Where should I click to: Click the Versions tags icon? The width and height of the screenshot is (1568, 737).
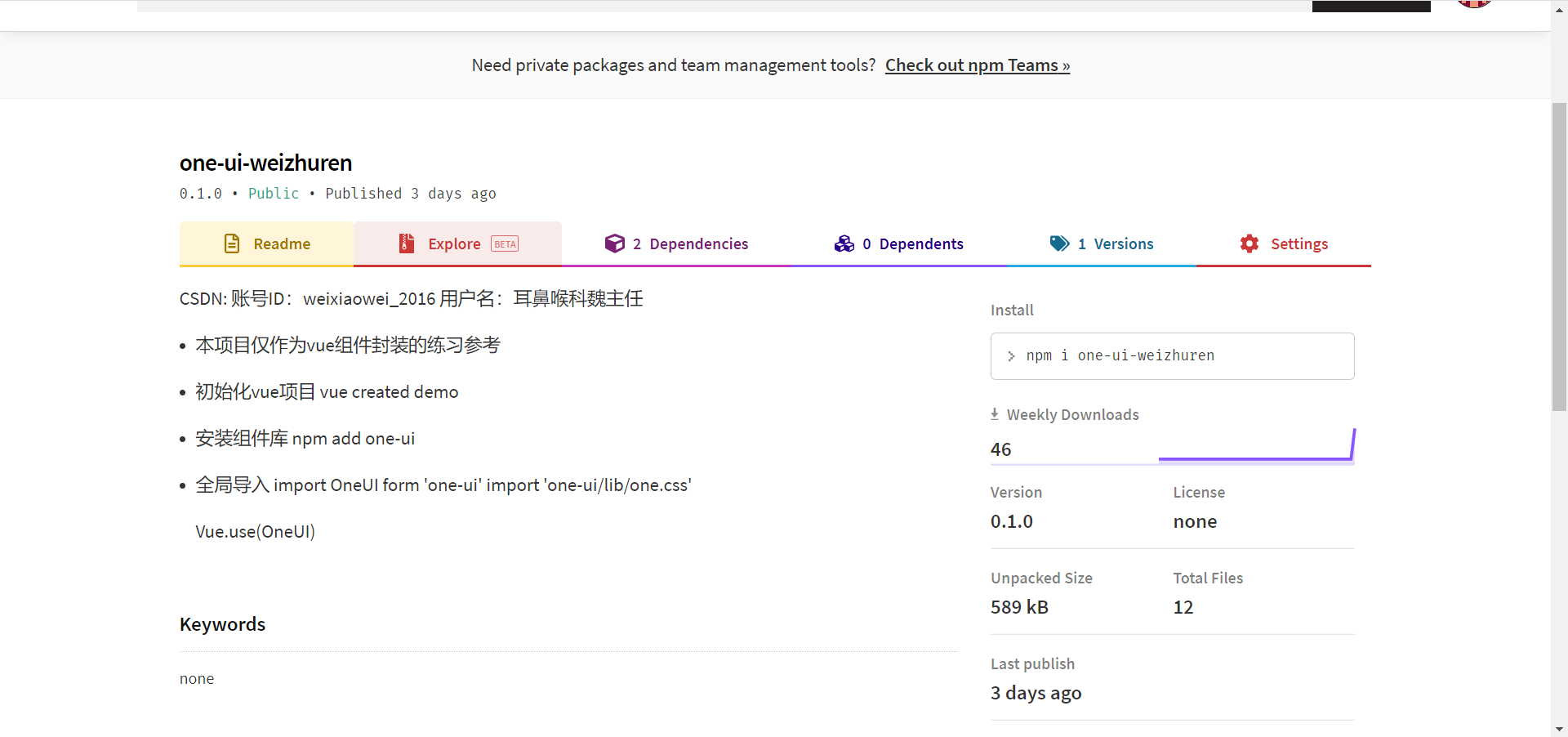(1059, 243)
